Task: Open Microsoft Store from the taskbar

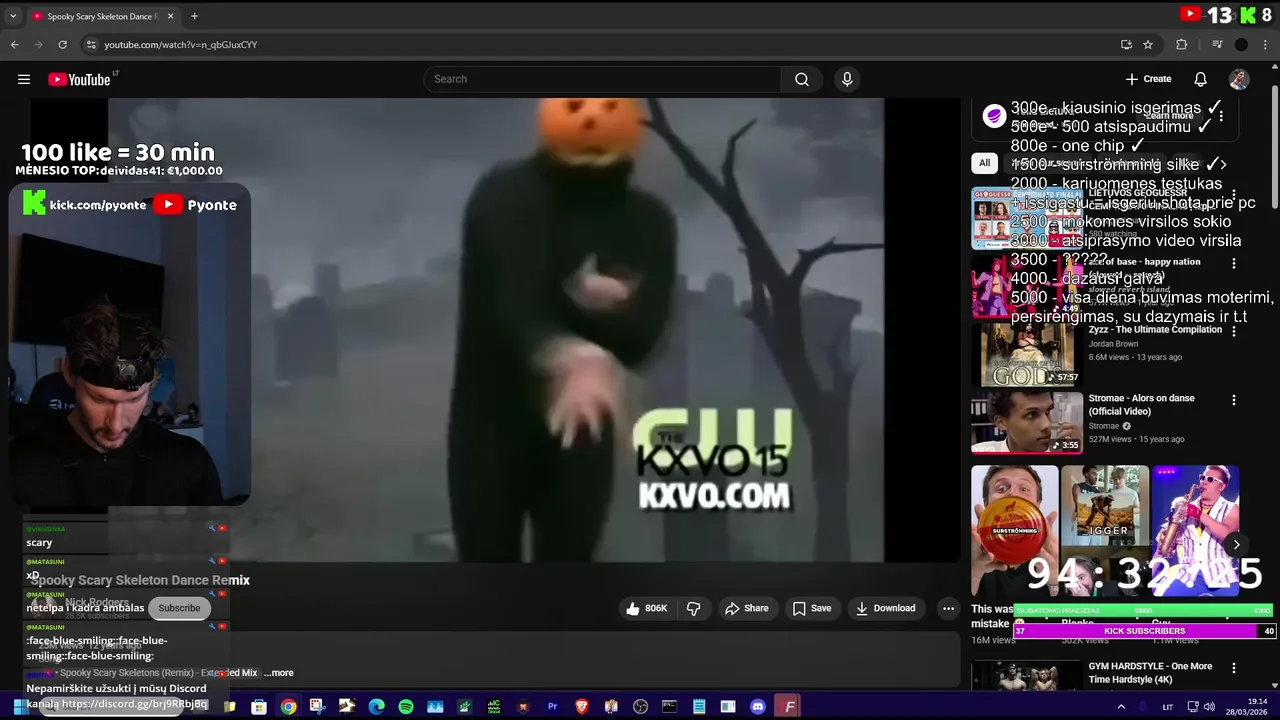Action: [x=259, y=707]
